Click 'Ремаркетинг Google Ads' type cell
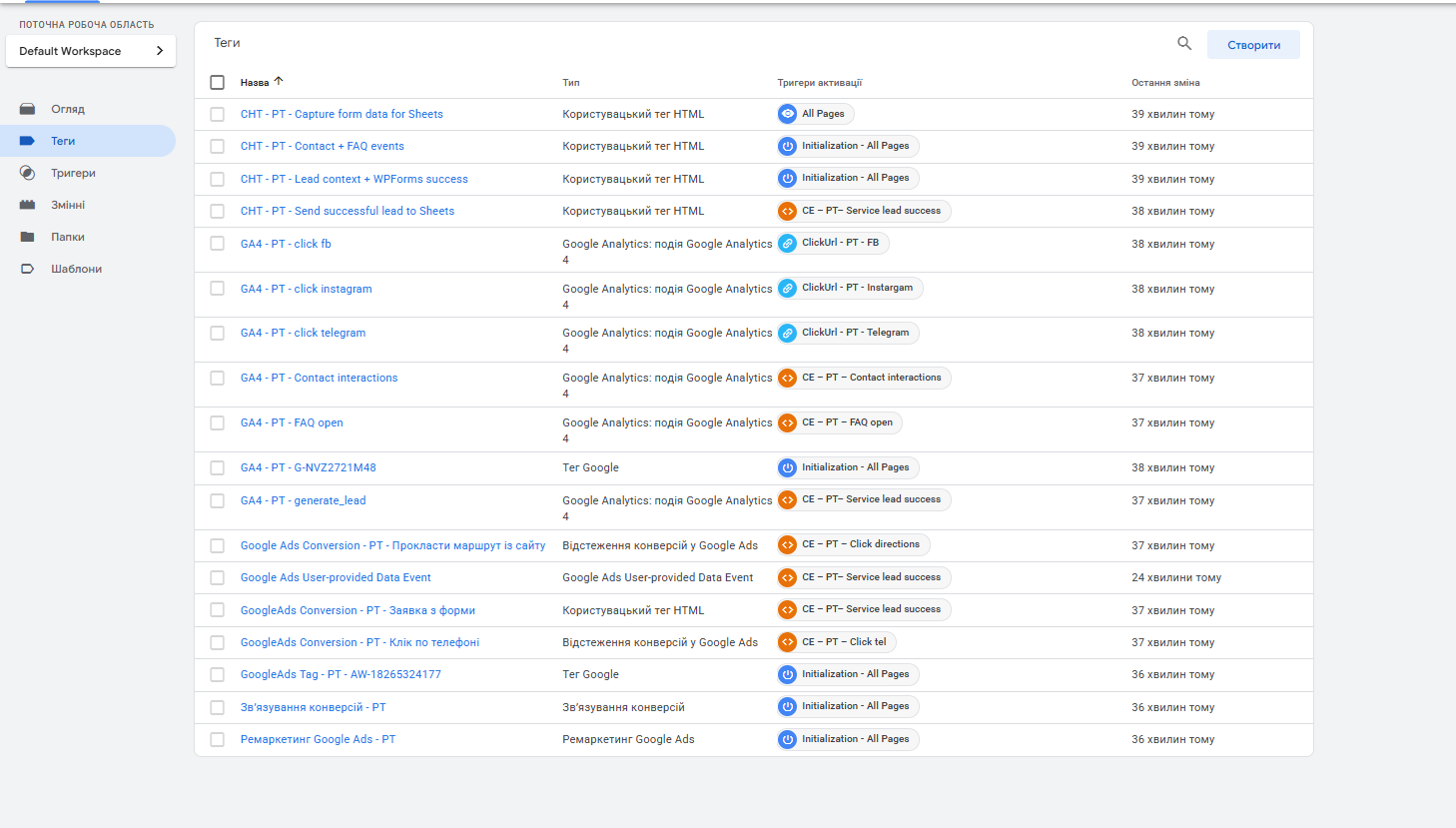 [628, 739]
